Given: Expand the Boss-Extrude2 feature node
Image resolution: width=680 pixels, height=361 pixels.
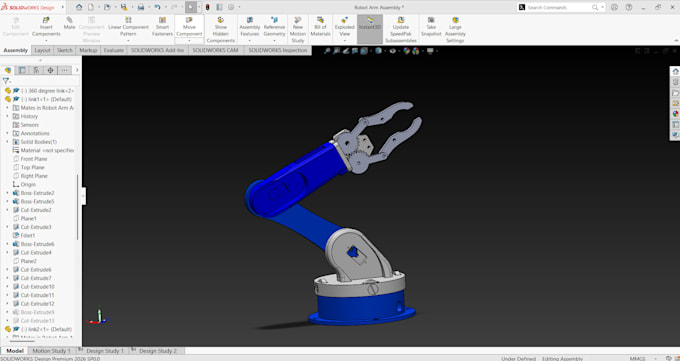Looking at the screenshot, I should pyautogui.click(x=7, y=193).
